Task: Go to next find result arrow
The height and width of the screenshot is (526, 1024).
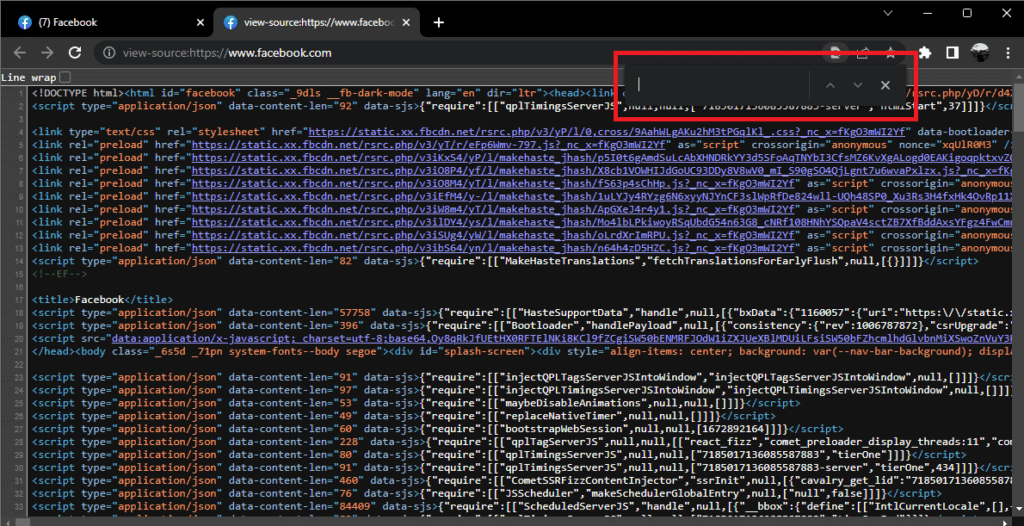Action: point(857,85)
